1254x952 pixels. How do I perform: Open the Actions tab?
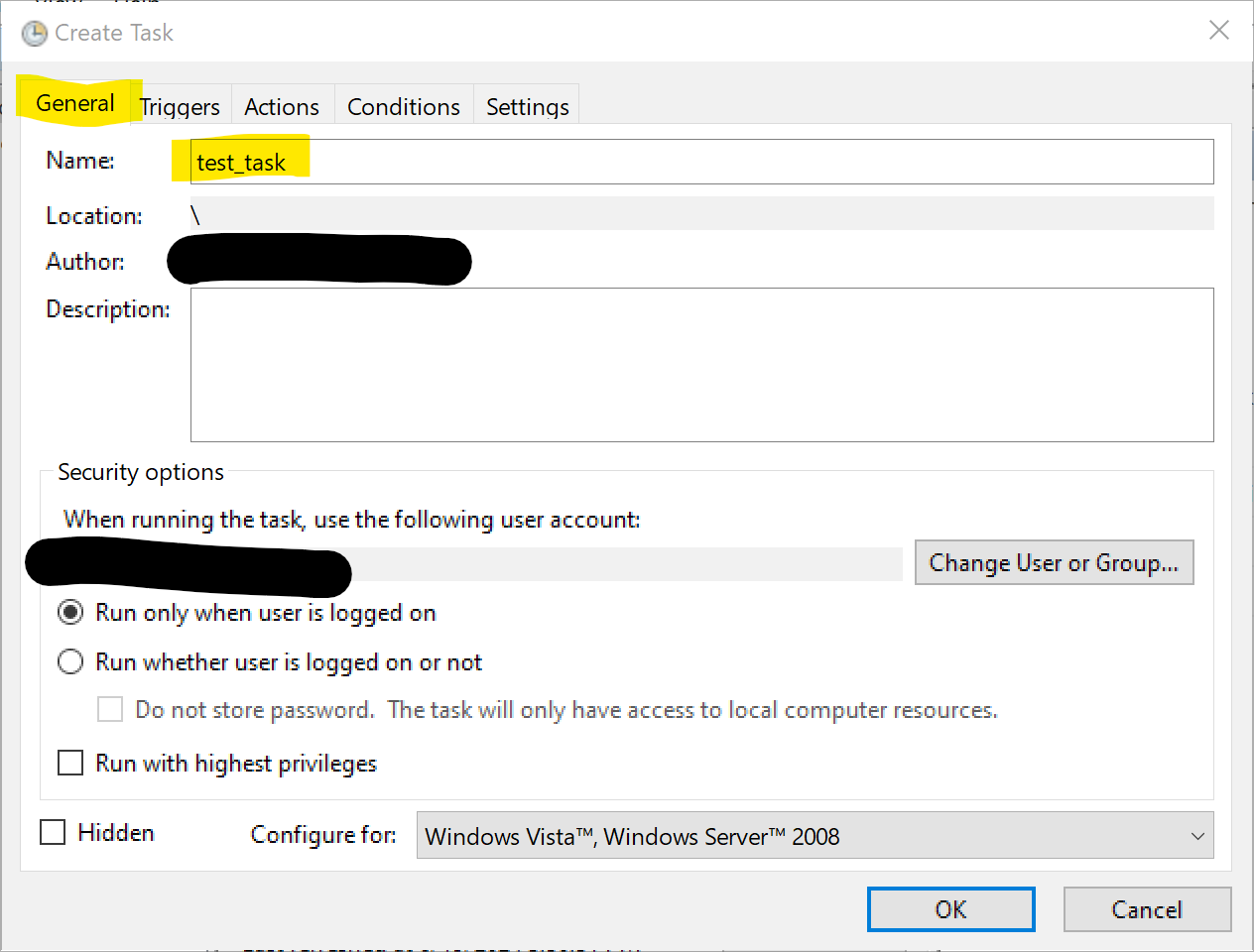point(282,106)
